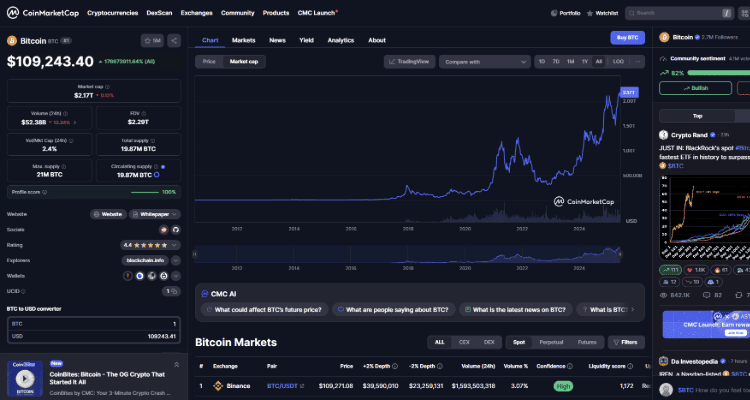
Task: Open the official Website button
Action: (108, 214)
